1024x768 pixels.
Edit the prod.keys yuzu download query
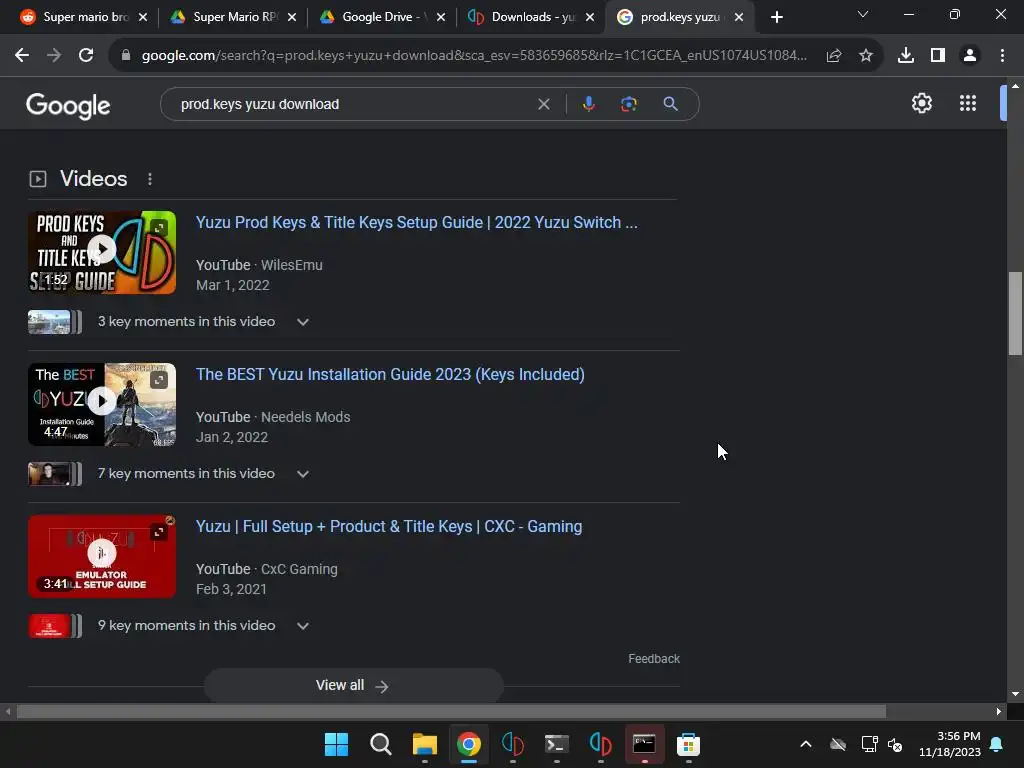(353, 104)
